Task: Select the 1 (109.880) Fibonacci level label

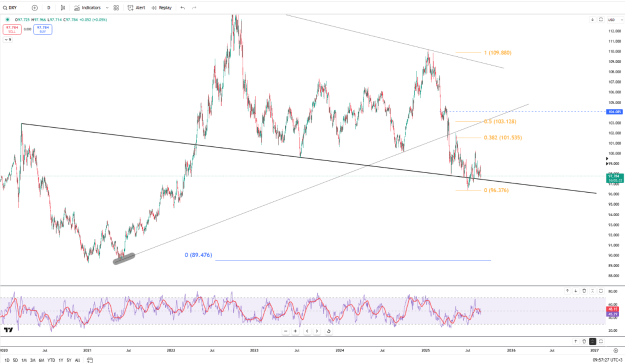Action: click(497, 53)
